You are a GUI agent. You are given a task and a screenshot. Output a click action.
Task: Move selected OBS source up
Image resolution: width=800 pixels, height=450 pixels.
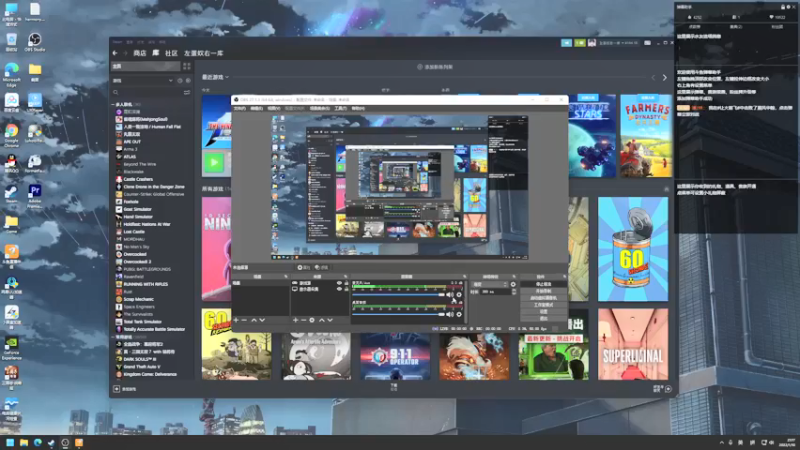tap(321, 320)
